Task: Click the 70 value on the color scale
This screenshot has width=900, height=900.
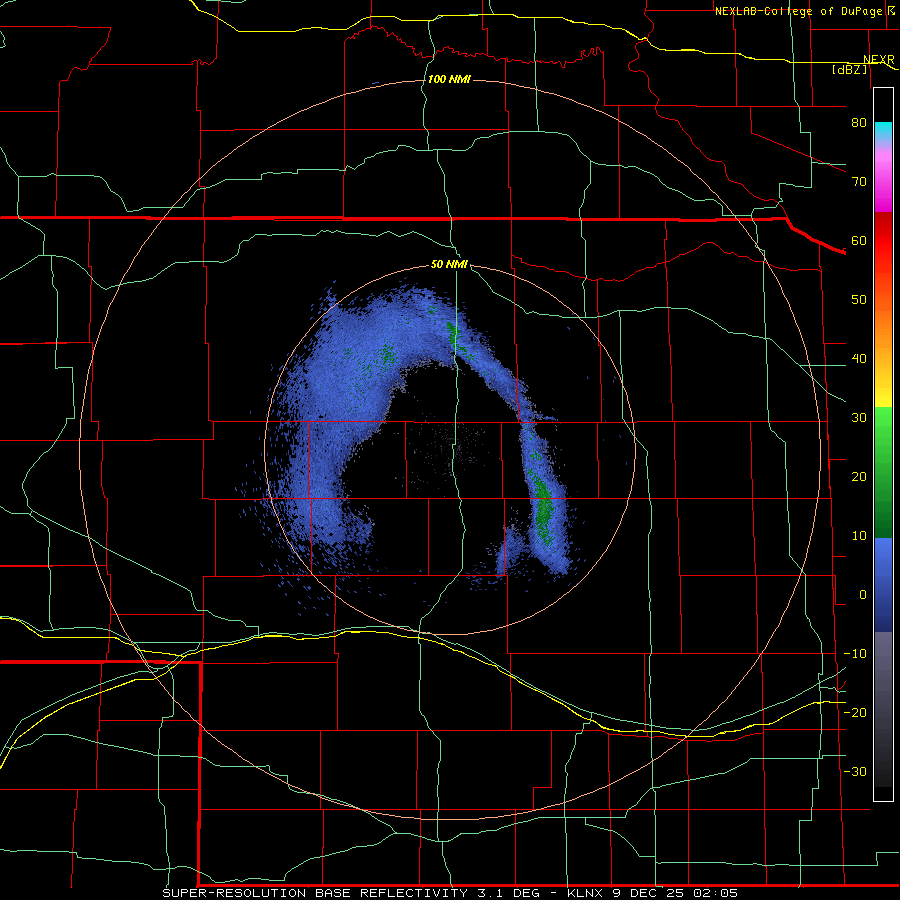Action: (x=859, y=182)
